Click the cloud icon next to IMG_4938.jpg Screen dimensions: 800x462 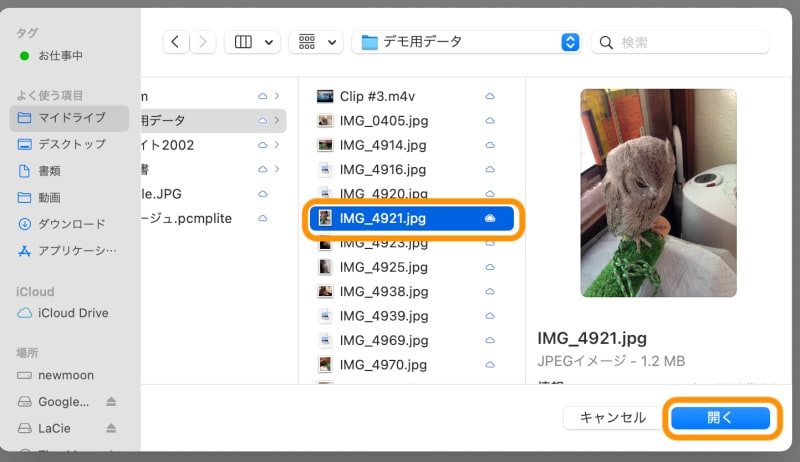490,292
